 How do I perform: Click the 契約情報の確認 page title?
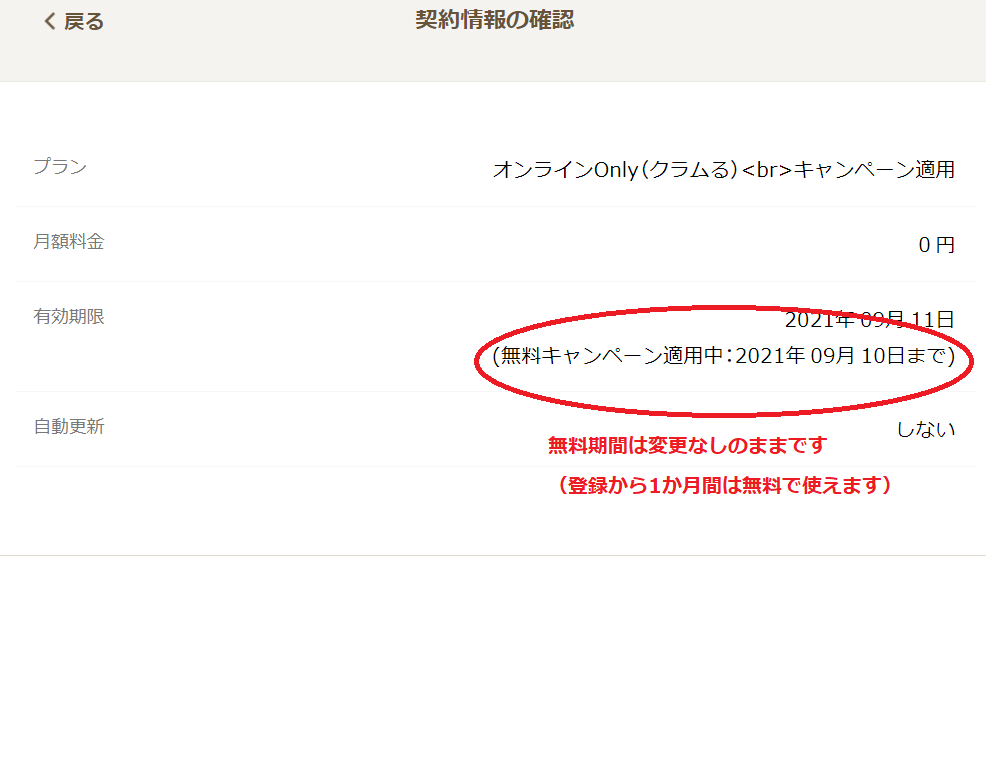pos(494,20)
